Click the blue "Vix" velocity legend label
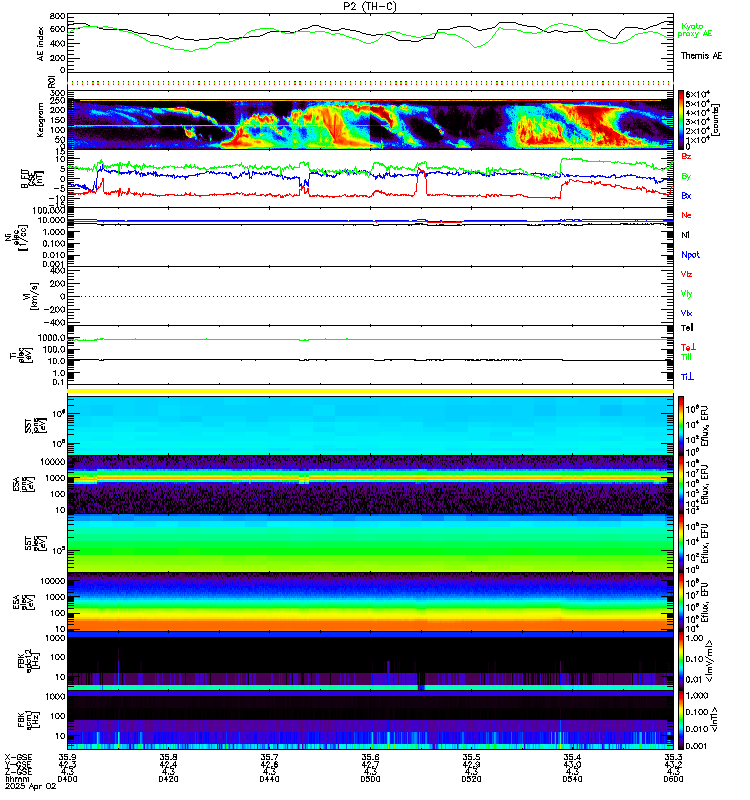Image resolution: width=750 pixels, height=800 pixels. click(x=686, y=313)
